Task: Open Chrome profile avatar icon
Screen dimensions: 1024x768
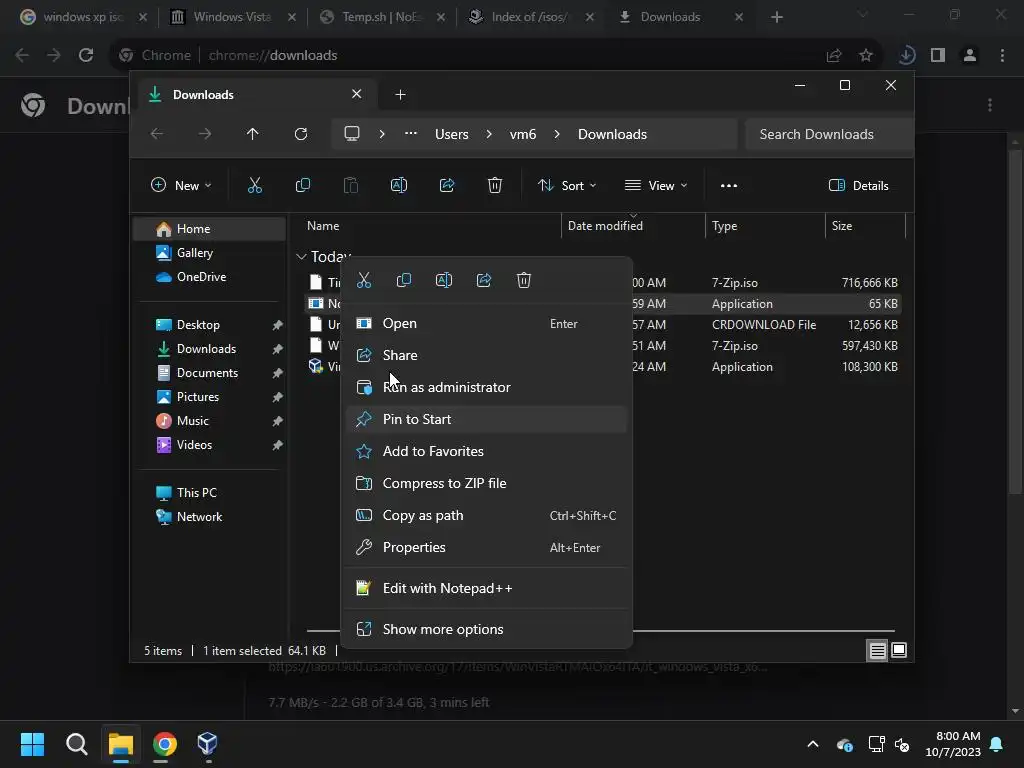Action: [x=970, y=56]
